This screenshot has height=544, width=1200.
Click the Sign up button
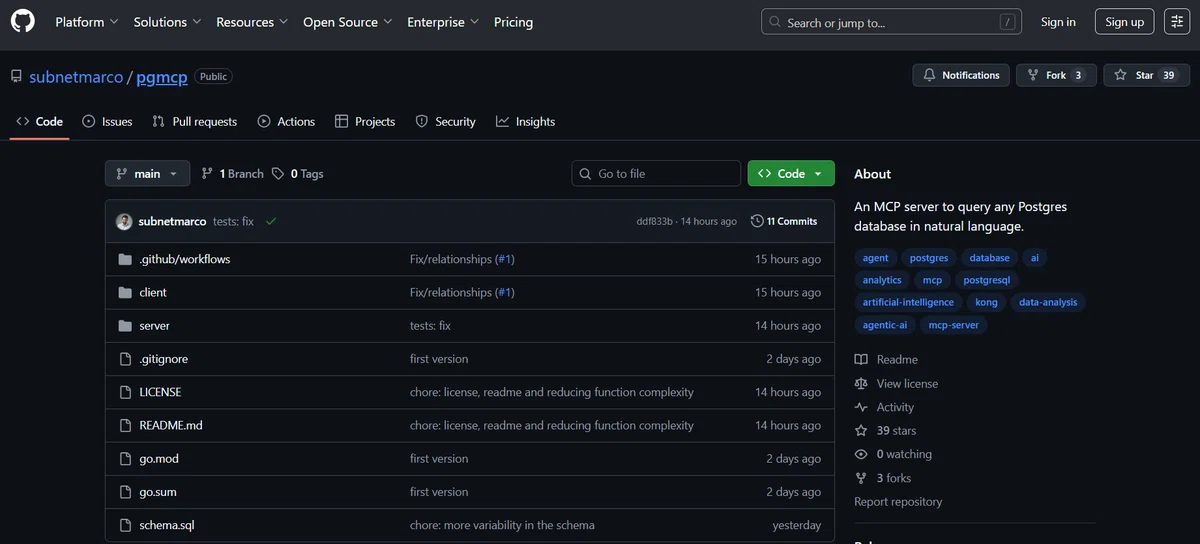1125,22
